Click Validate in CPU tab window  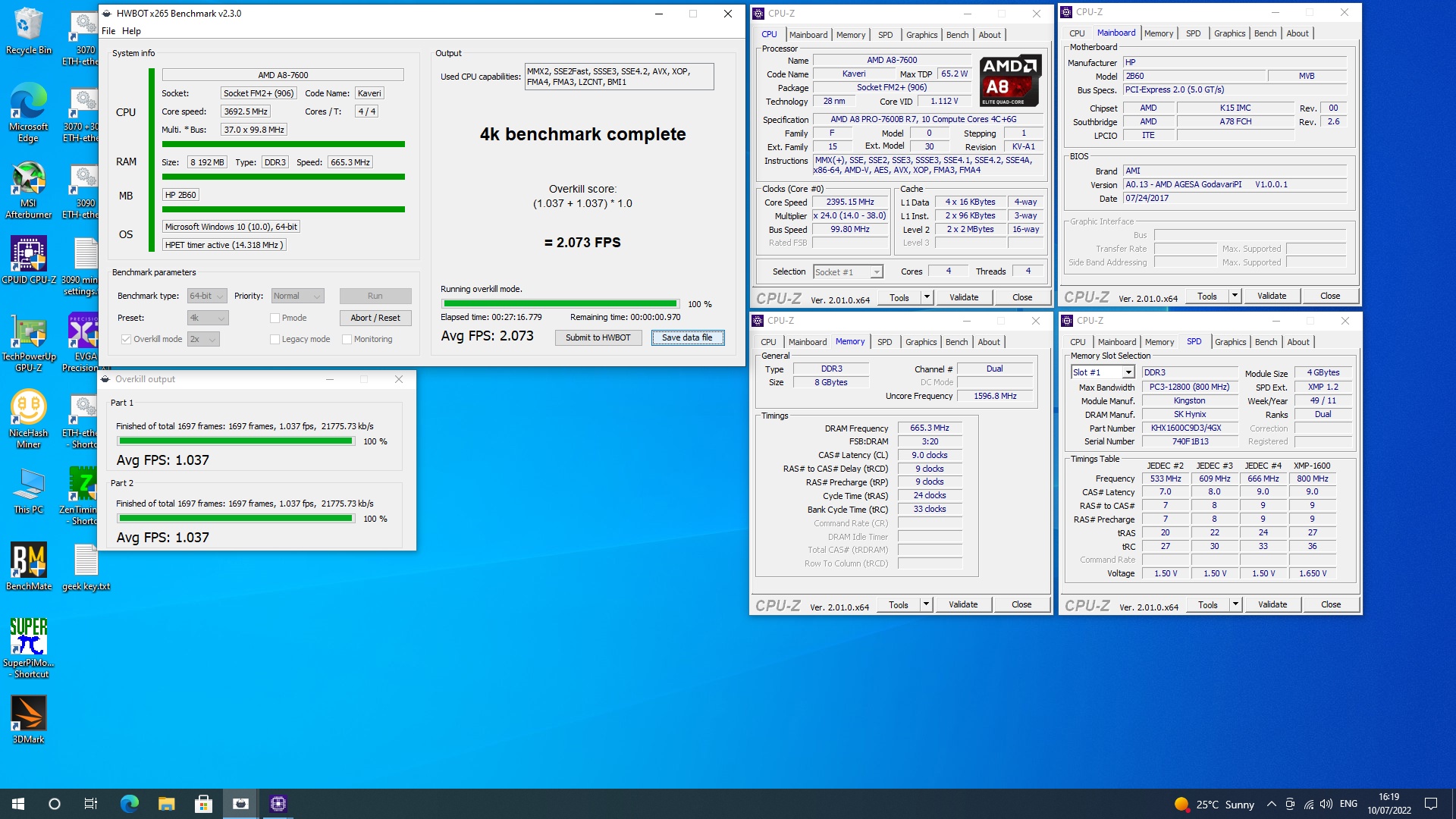tap(964, 297)
